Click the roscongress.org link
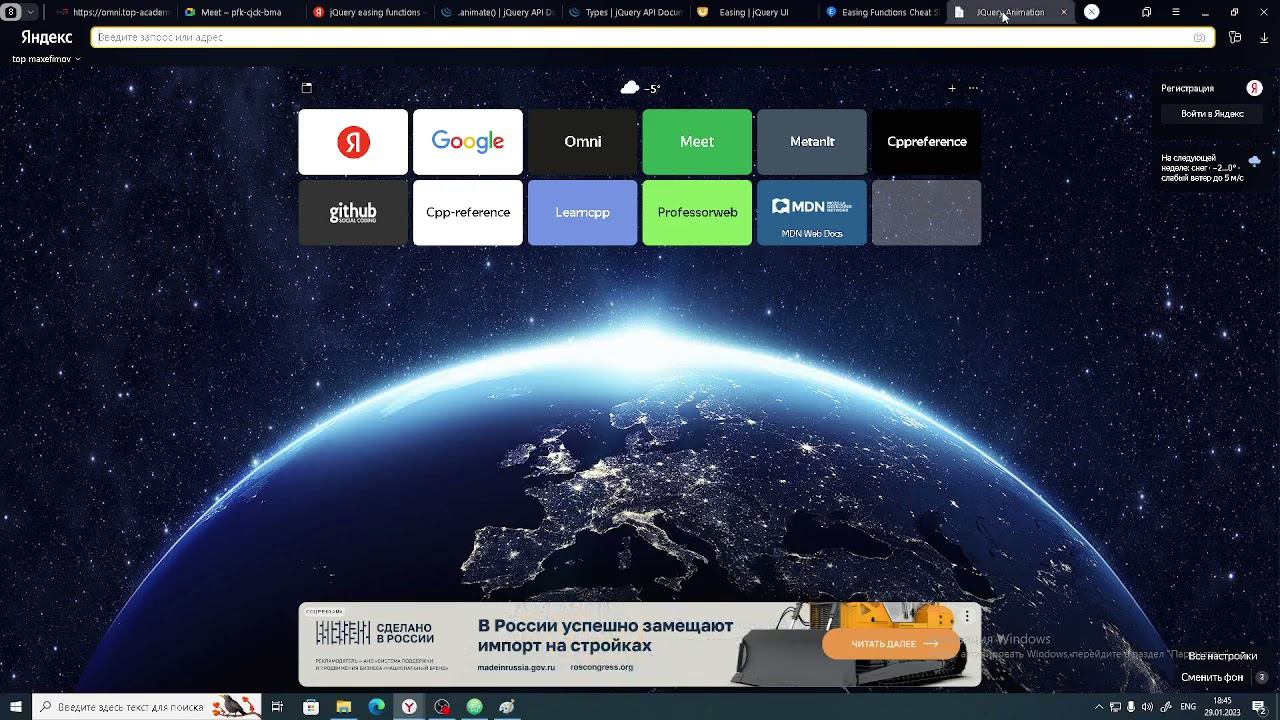The height and width of the screenshot is (720, 1280). click(602, 667)
